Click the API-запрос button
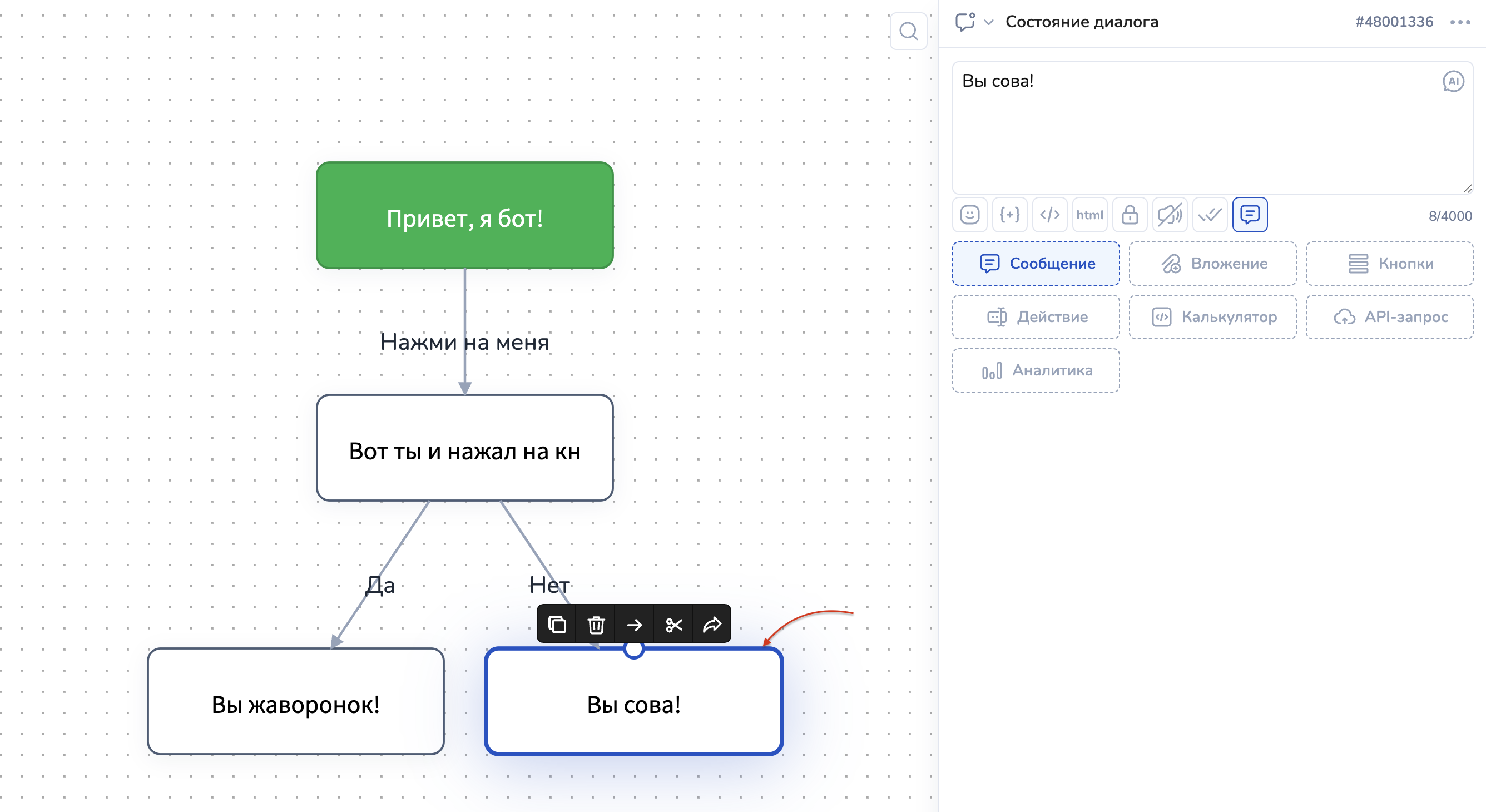The image size is (1486, 812). click(1389, 317)
